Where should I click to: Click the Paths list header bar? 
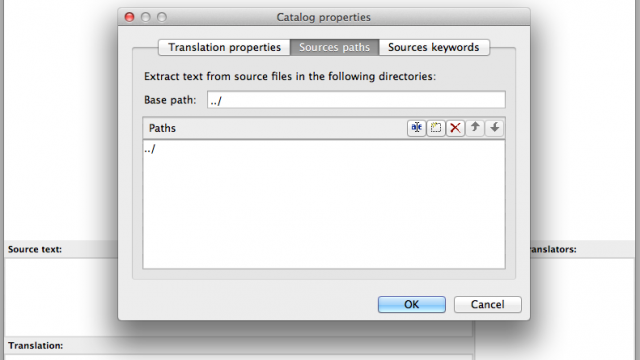(x=273, y=128)
